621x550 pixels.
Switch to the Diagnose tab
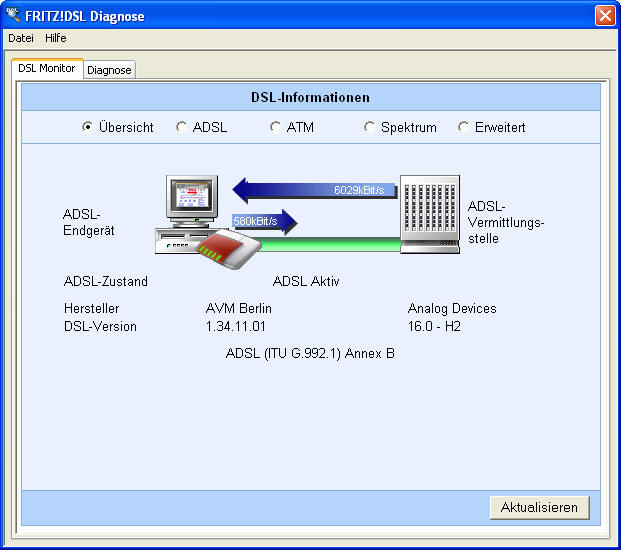click(109, 70)
